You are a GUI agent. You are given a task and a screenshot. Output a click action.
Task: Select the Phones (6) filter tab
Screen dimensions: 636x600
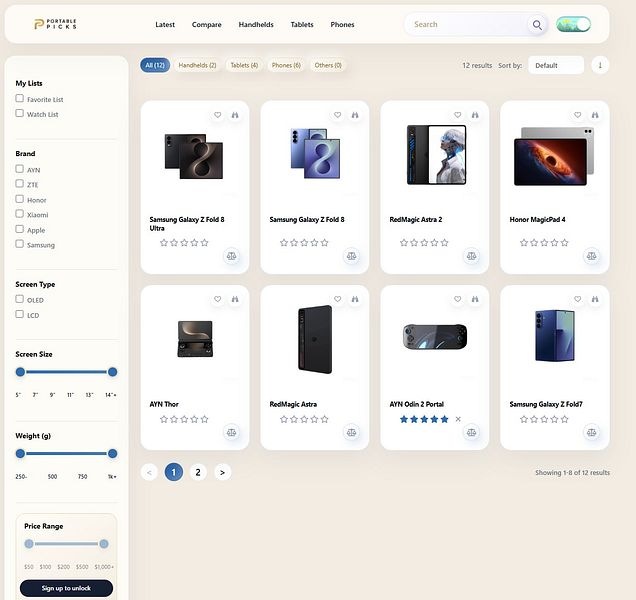tap(286, 65)
